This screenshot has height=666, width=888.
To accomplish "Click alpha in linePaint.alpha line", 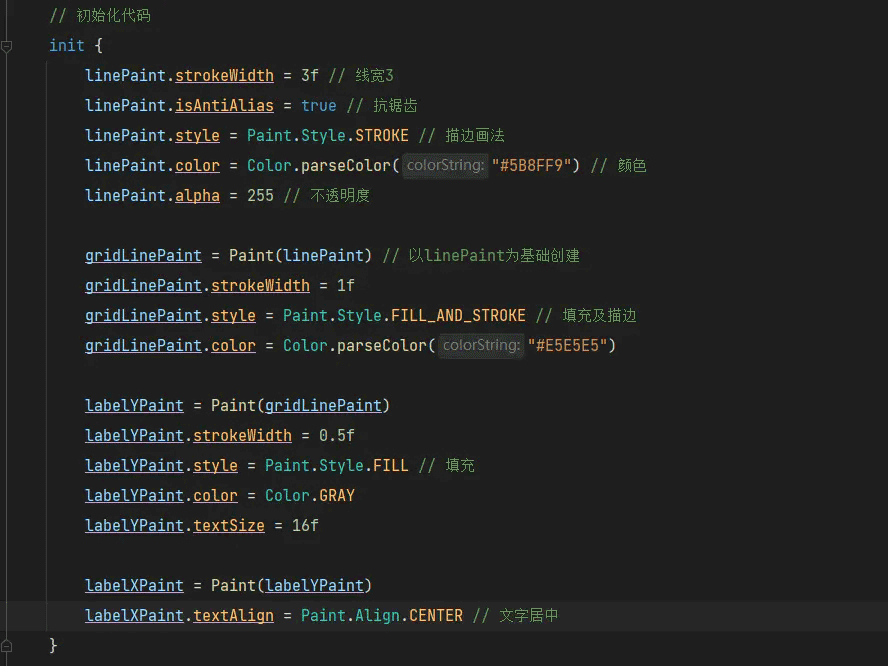I will [197, 195].
